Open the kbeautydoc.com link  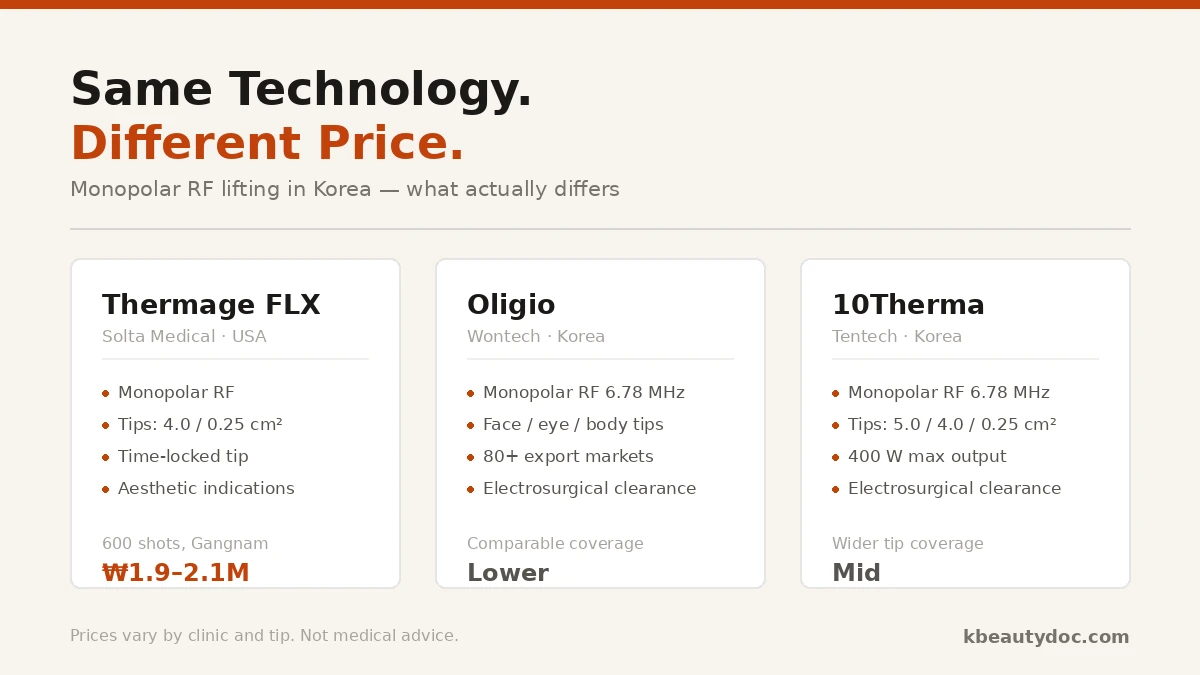point(1046,637)
